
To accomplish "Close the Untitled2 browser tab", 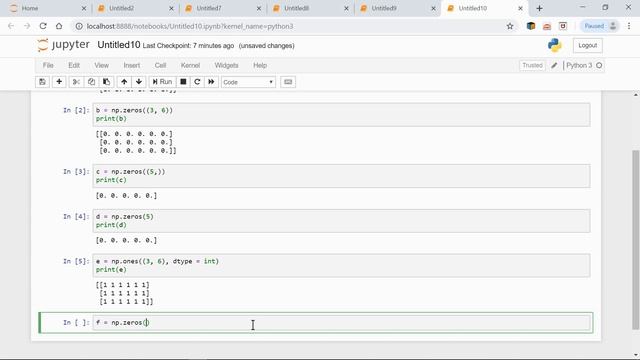I will pyautogui.click(x=171, y=8).
